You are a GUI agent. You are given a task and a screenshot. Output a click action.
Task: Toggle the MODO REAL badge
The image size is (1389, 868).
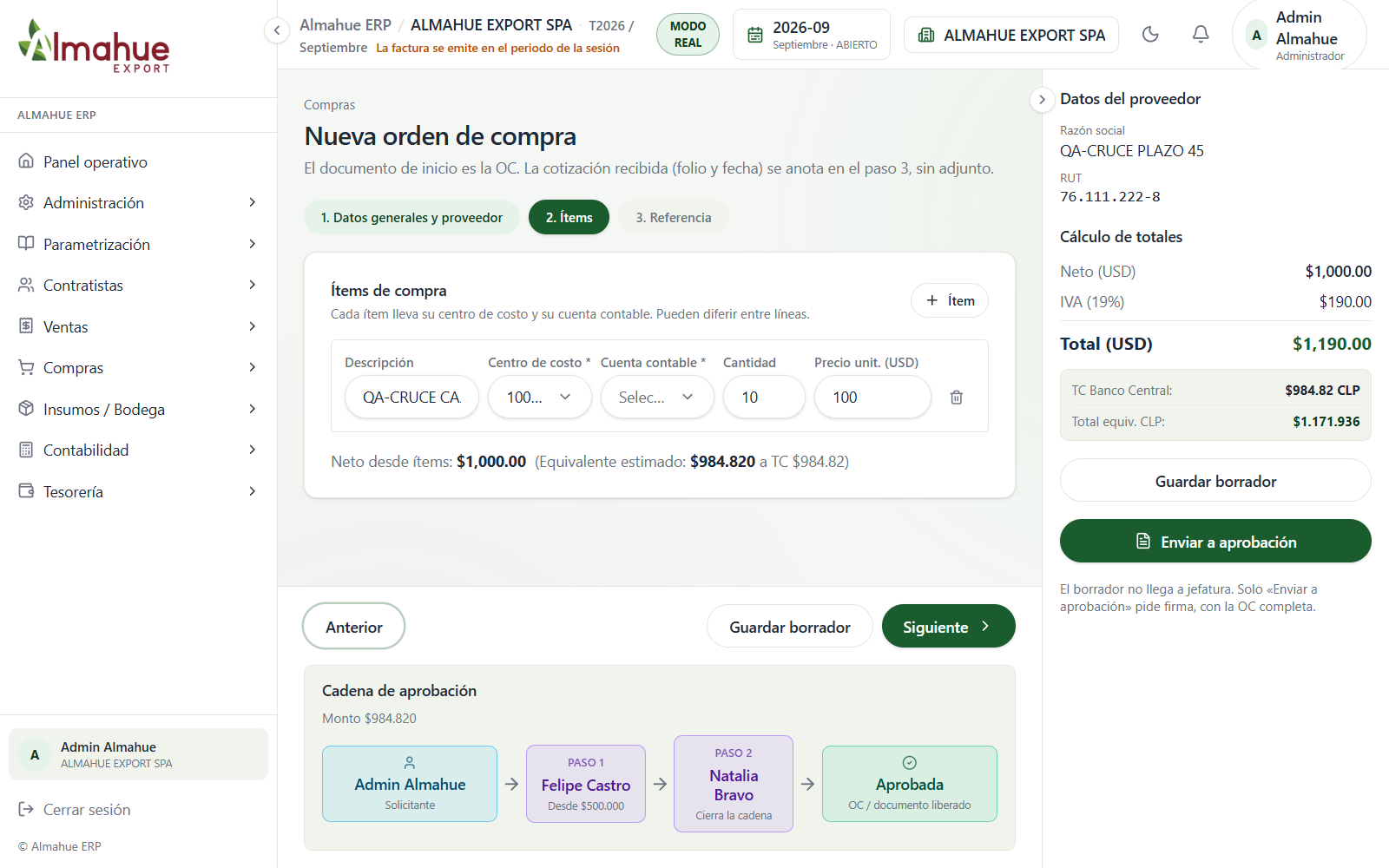tap(688, 35)
